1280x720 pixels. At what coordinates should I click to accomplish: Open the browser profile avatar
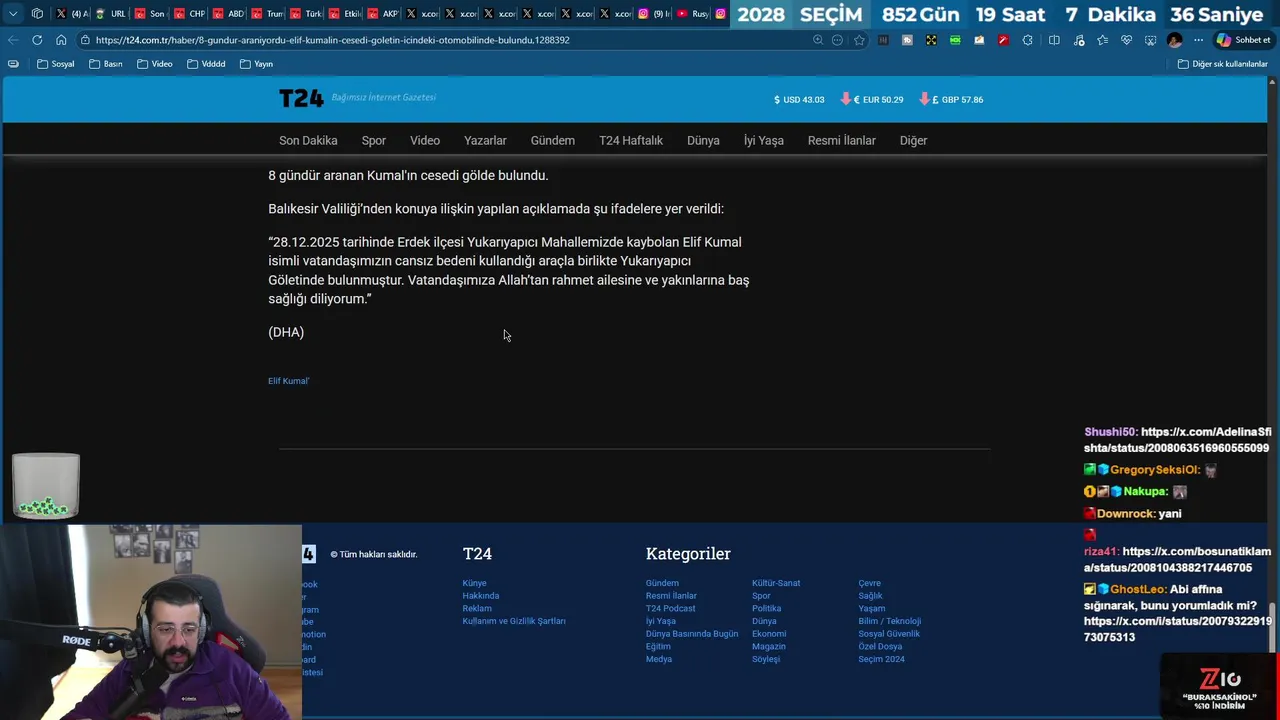tap(1174, 40)
